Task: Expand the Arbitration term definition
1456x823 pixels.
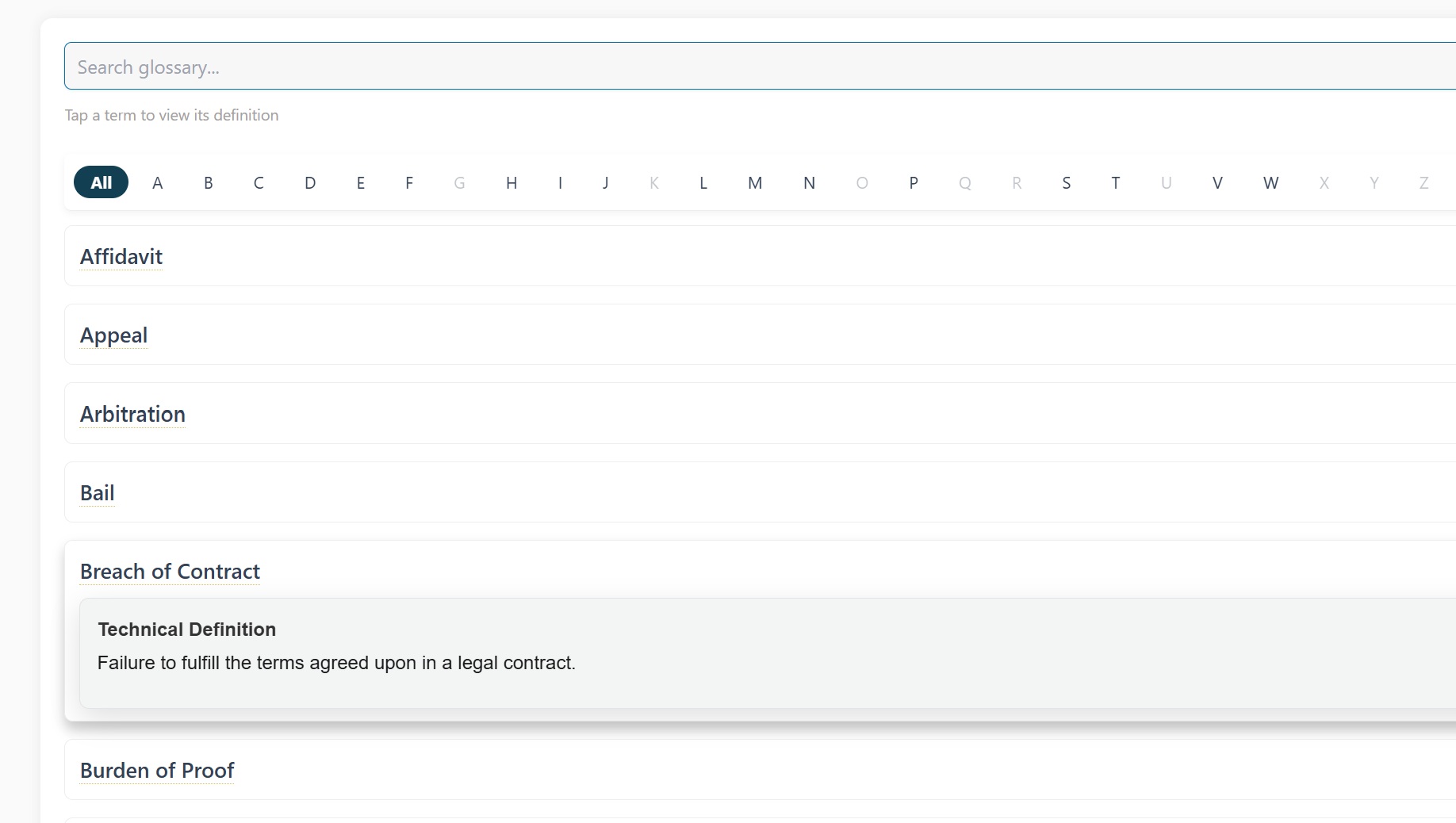Action: point(132,414)
